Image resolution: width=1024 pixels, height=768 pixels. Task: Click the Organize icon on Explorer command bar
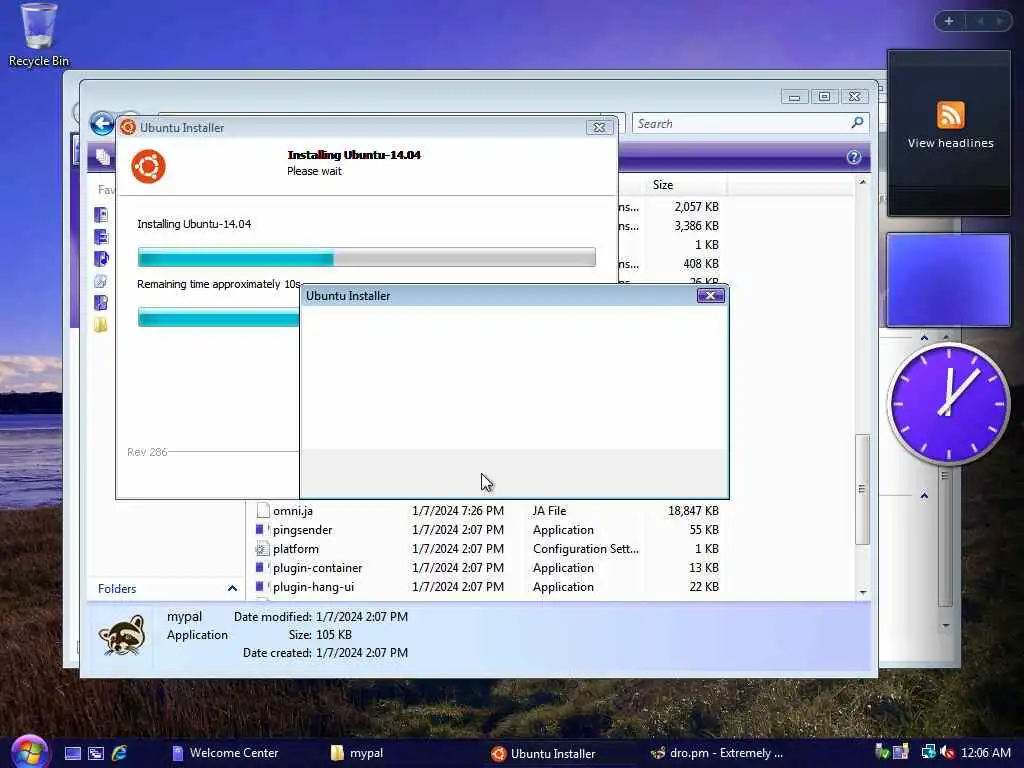[x=103, y=157]
